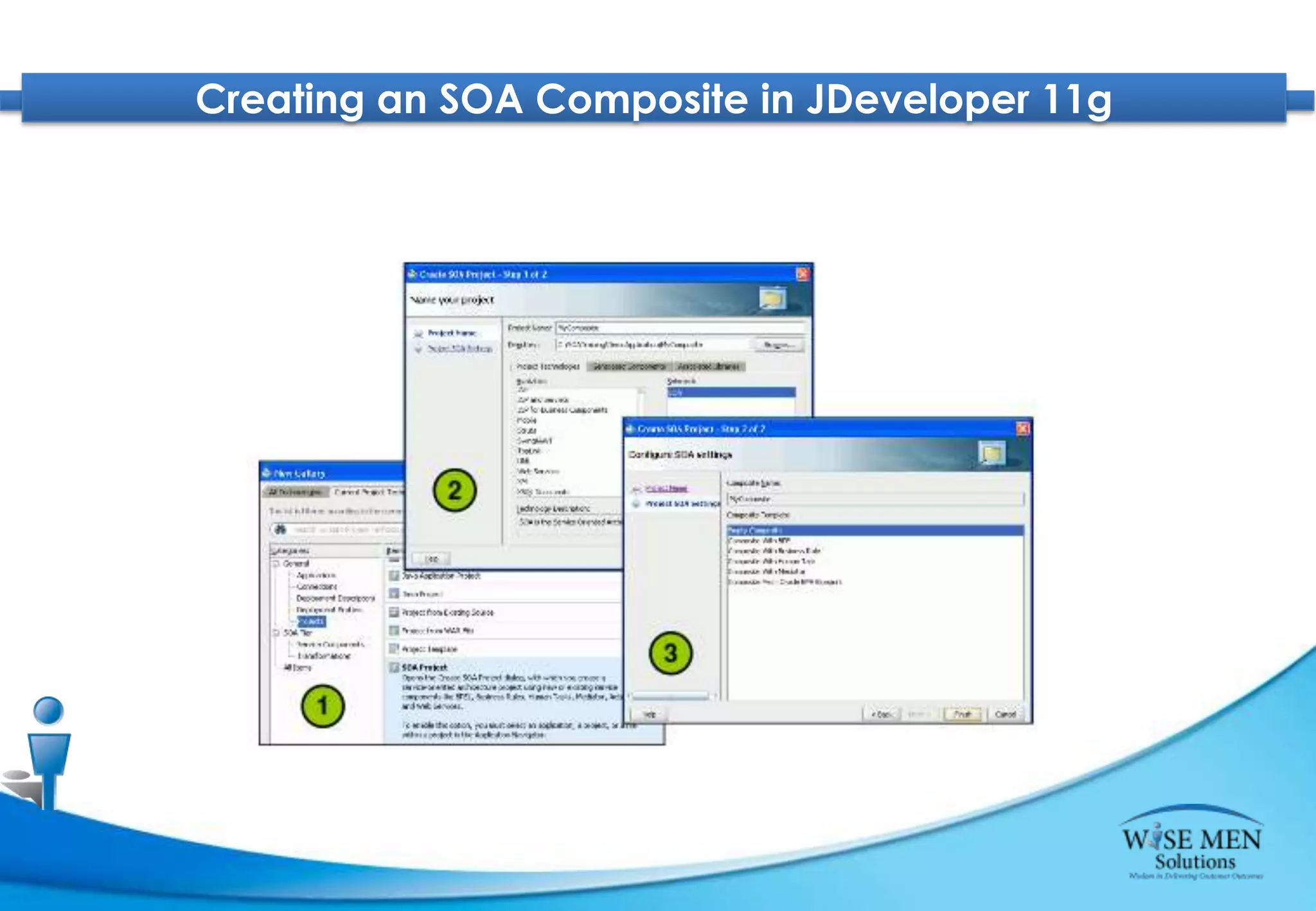Click the Back button in wizard
1316x911 pixels.
click(882, 714)
